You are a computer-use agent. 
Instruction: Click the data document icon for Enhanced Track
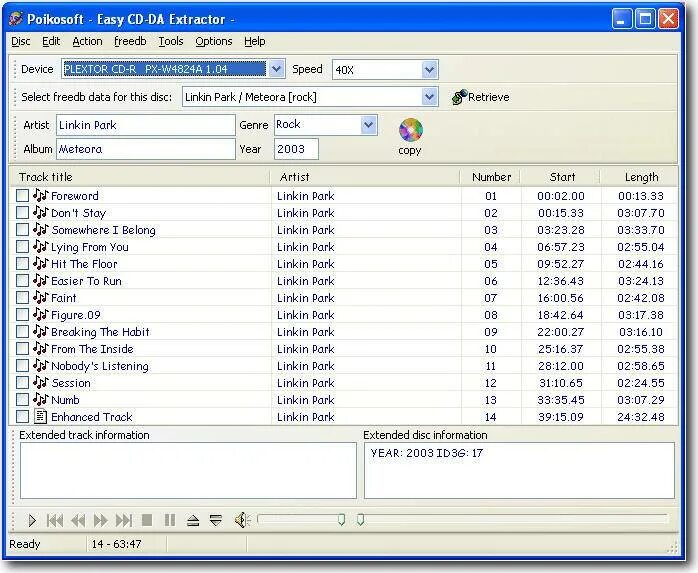click(41, 416)
